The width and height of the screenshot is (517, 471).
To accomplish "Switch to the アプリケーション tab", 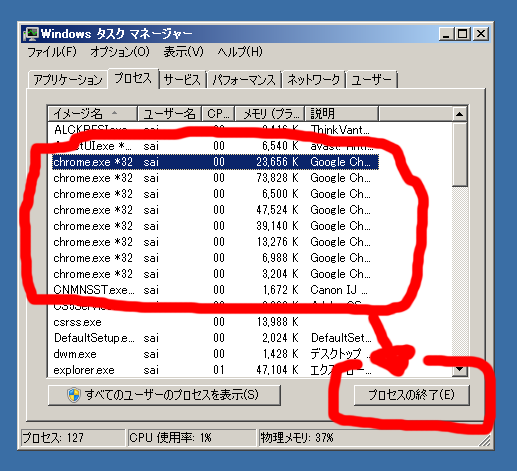I will point(68,80).
